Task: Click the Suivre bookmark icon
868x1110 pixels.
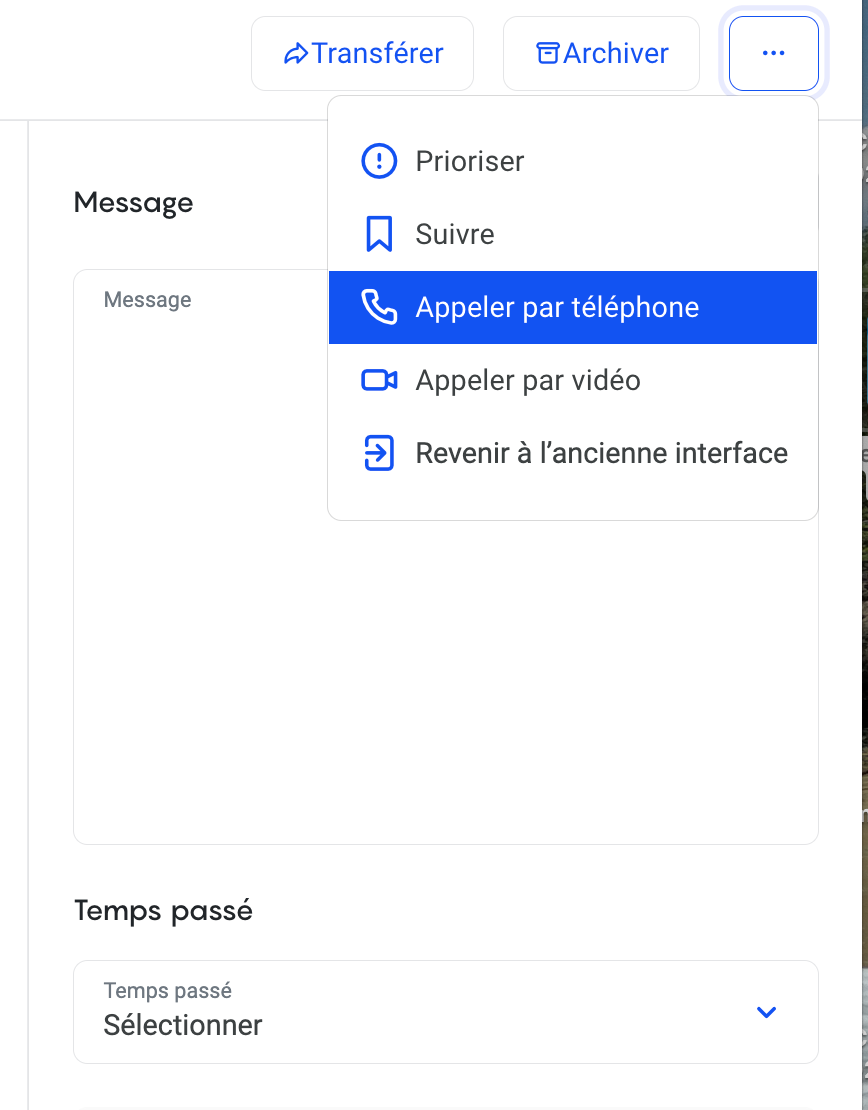Action: [x=379, y=235]
